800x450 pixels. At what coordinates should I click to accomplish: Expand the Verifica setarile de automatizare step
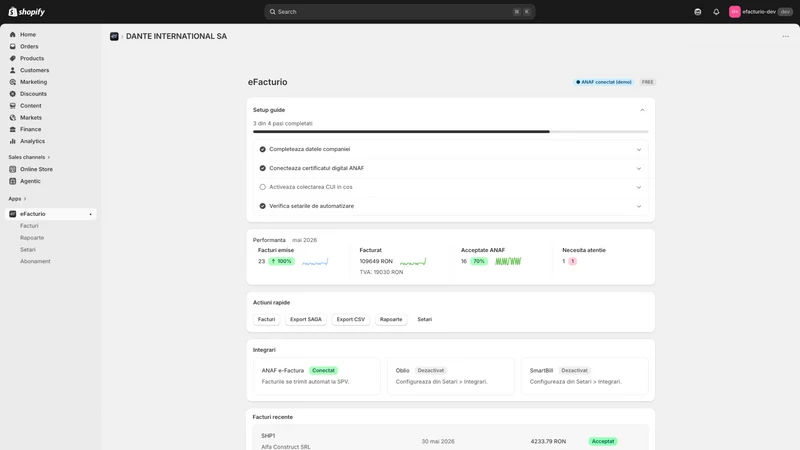point(639,207)
